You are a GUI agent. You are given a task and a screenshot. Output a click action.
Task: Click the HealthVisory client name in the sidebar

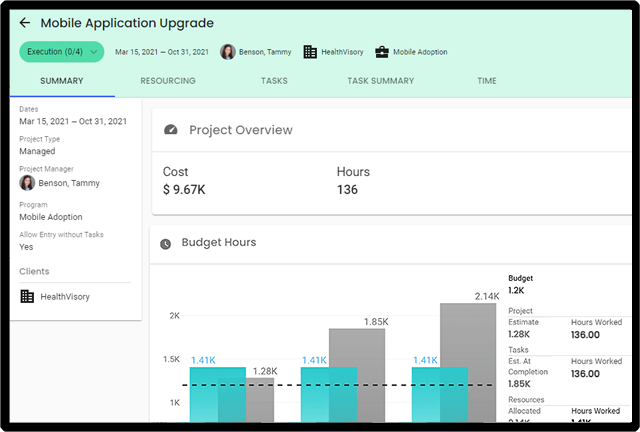click(x=65, y=297)
